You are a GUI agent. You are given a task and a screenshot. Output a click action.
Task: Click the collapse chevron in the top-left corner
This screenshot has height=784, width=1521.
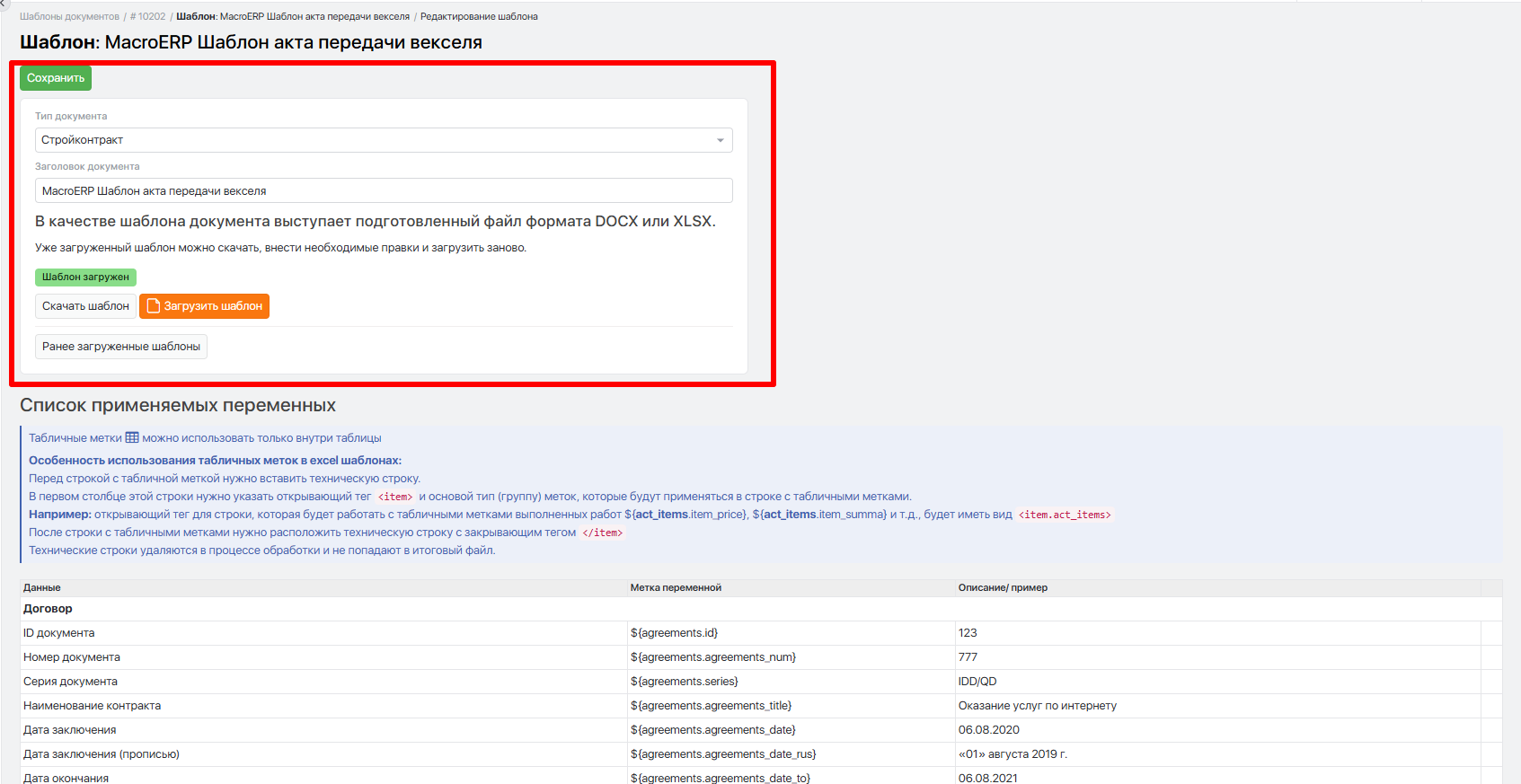4,4
